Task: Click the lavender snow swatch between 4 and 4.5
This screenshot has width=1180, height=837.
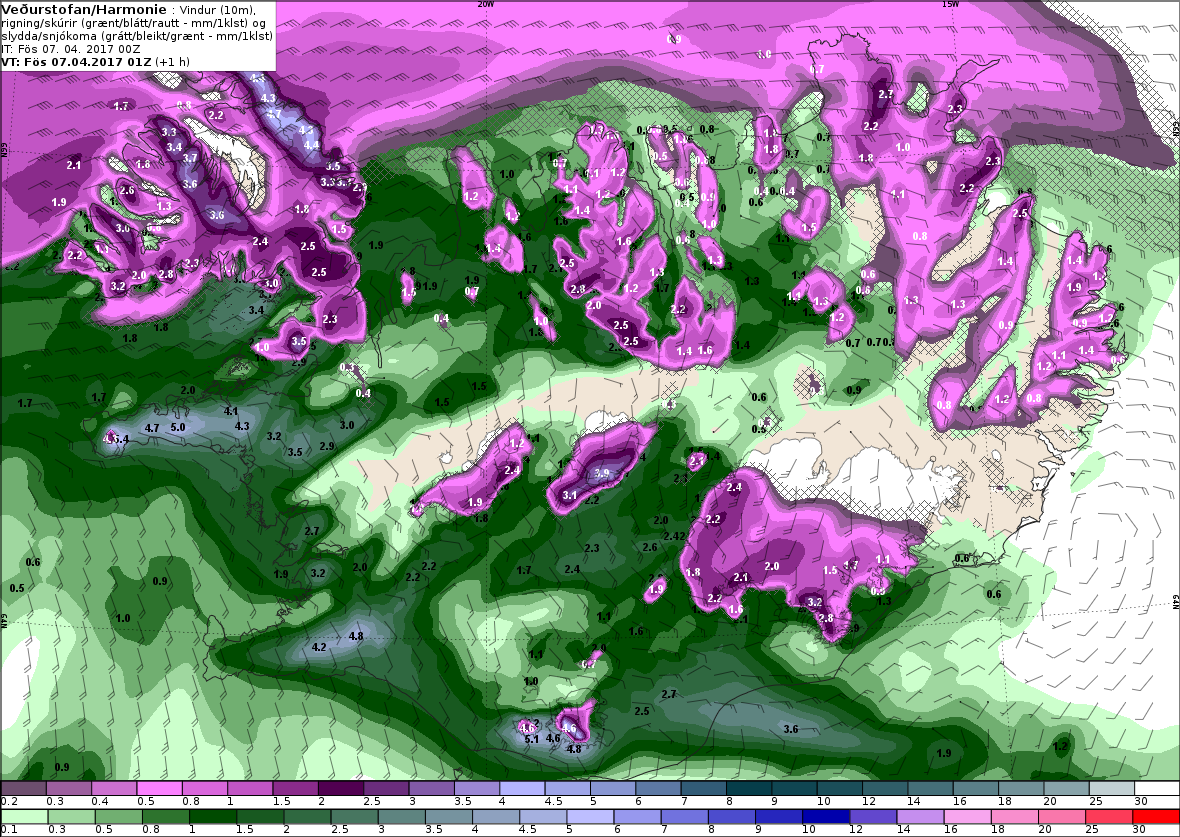Action: click(x=522, y=788)
